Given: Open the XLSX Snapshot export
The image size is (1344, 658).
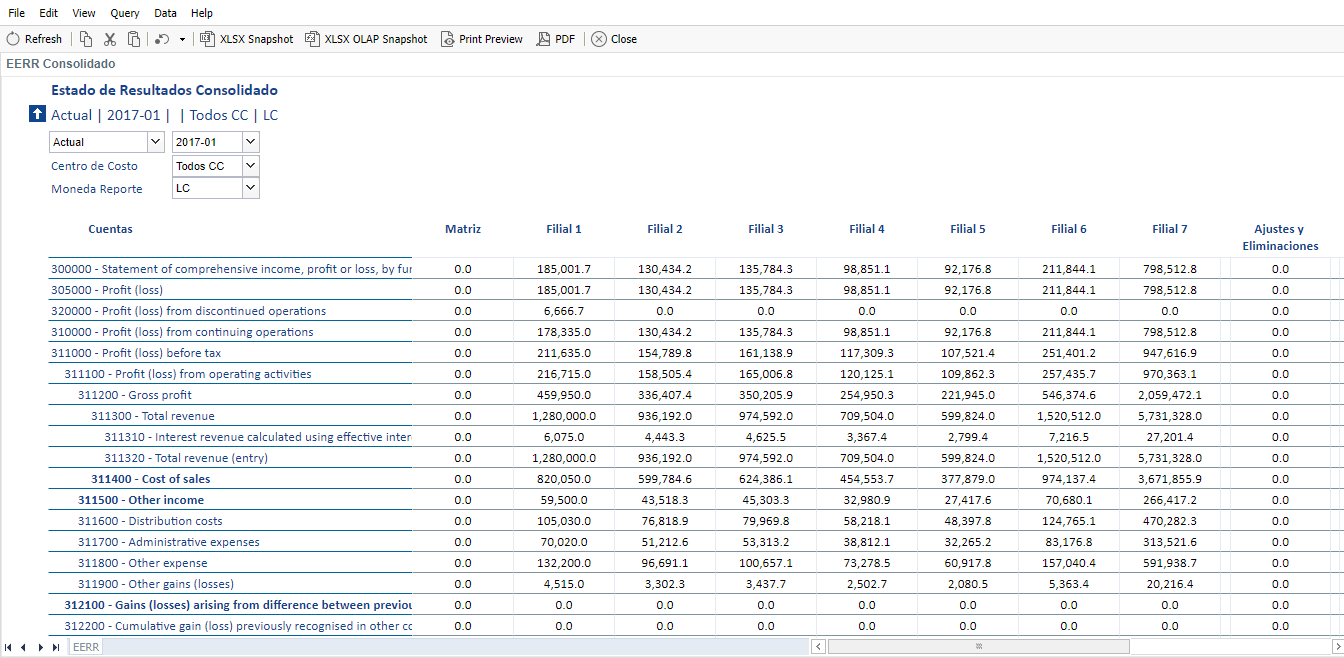Looking at the screenshot, I should [247, 39].
